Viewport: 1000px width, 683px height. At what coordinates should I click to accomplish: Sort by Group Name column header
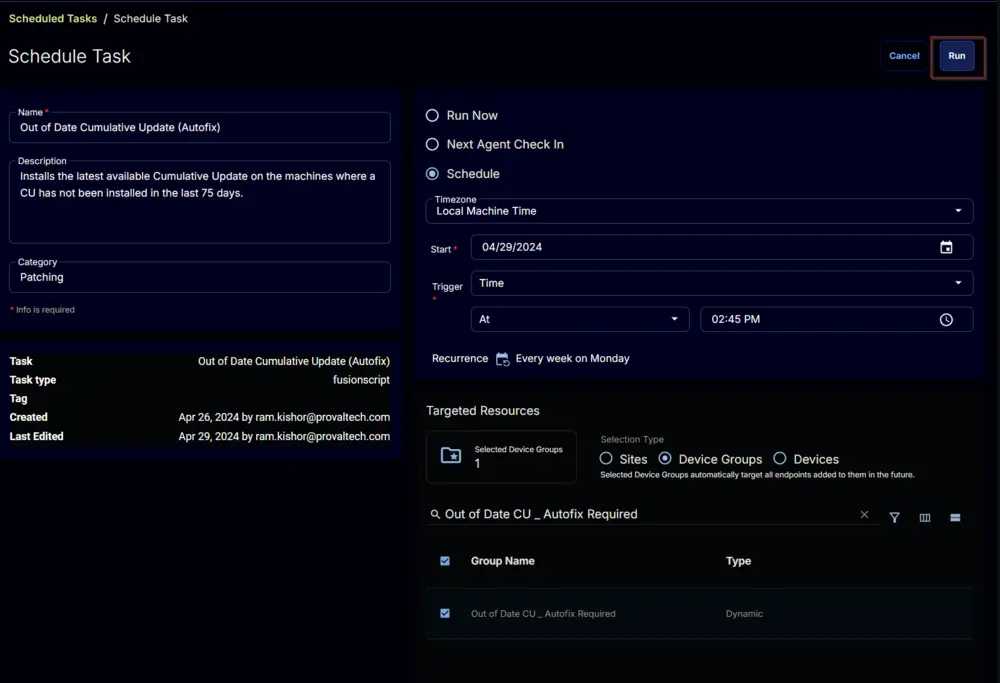click(503, 561)
